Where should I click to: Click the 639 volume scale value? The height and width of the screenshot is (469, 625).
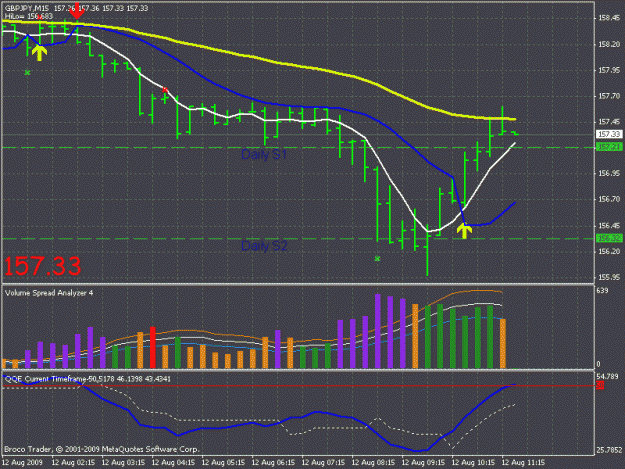coord(602,291)
